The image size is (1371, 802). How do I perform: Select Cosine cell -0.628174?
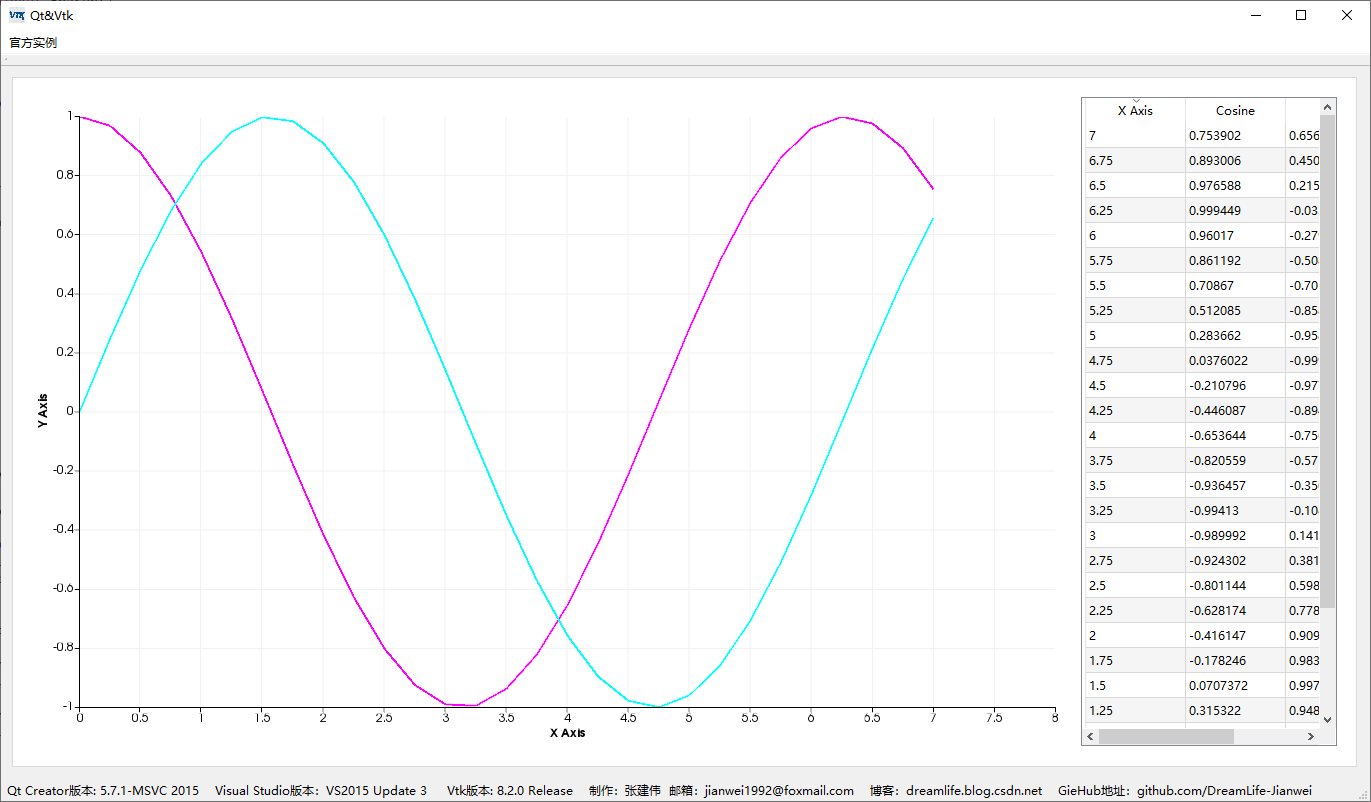tap(1235, 610)
